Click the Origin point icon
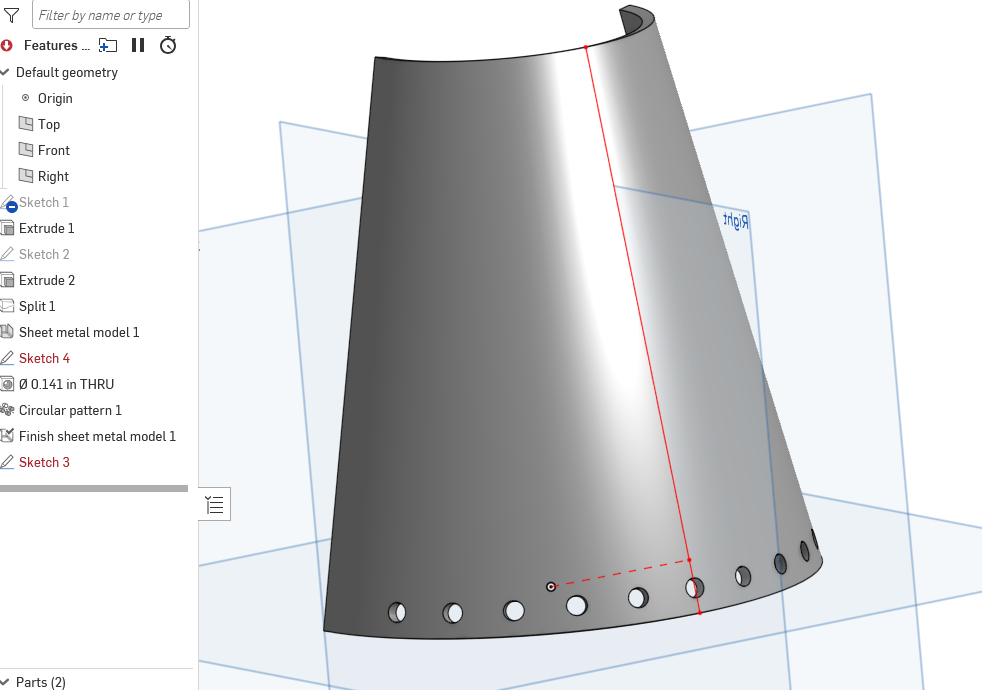982x690 pixels. [x=26, y=98]
